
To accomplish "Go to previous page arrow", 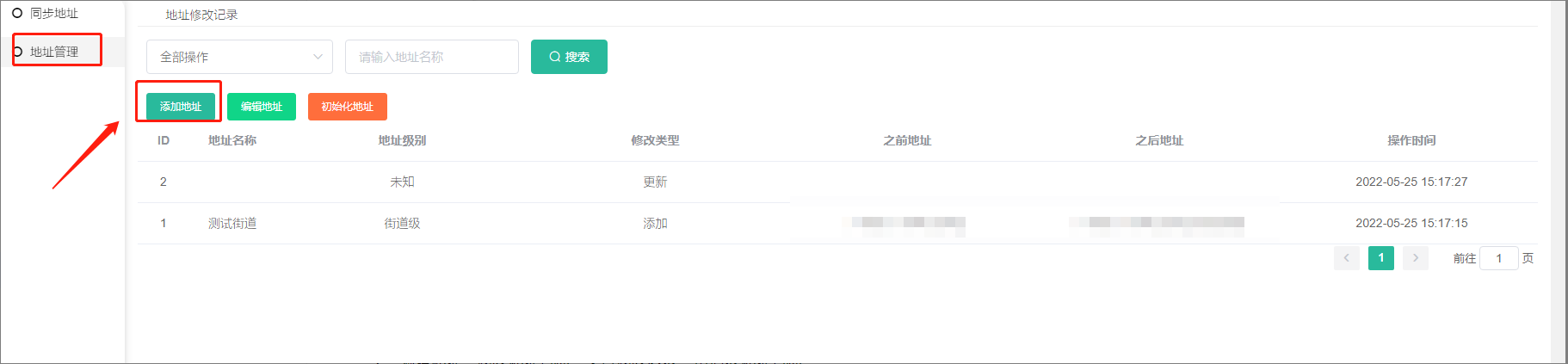I will (x=1346, y=258).
